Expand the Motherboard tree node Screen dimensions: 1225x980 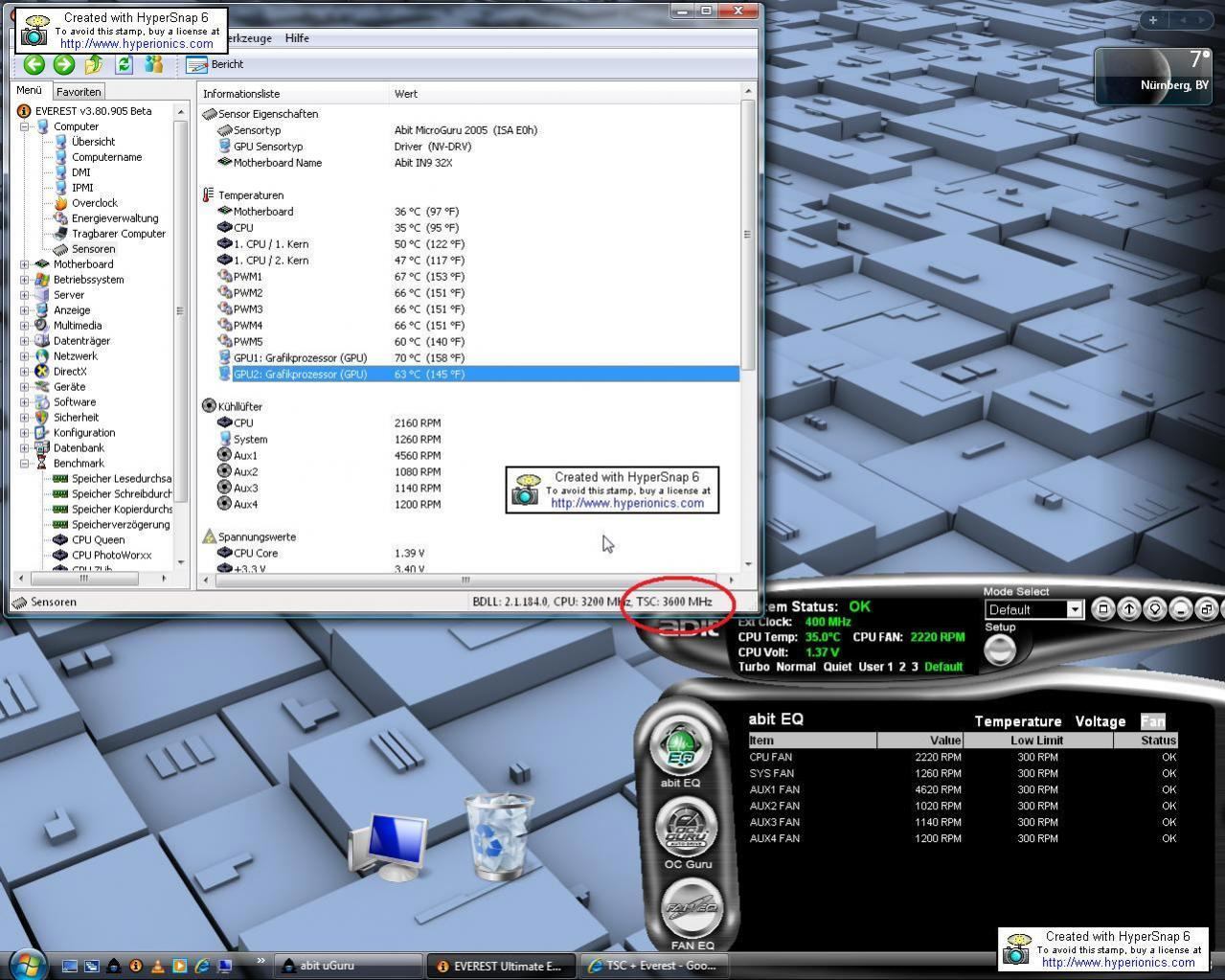point(24,264)
